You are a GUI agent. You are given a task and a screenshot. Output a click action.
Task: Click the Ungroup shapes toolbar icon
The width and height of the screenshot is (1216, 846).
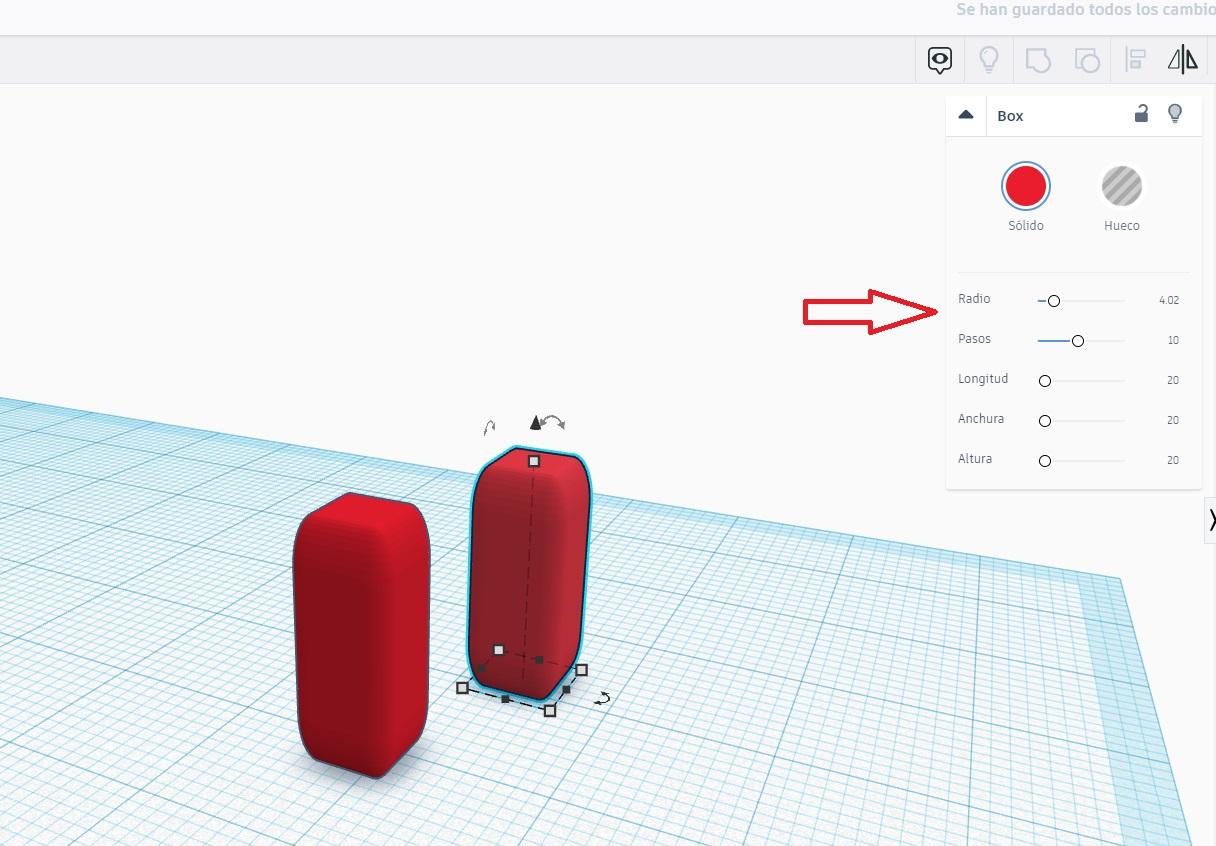coord(1086,60)
